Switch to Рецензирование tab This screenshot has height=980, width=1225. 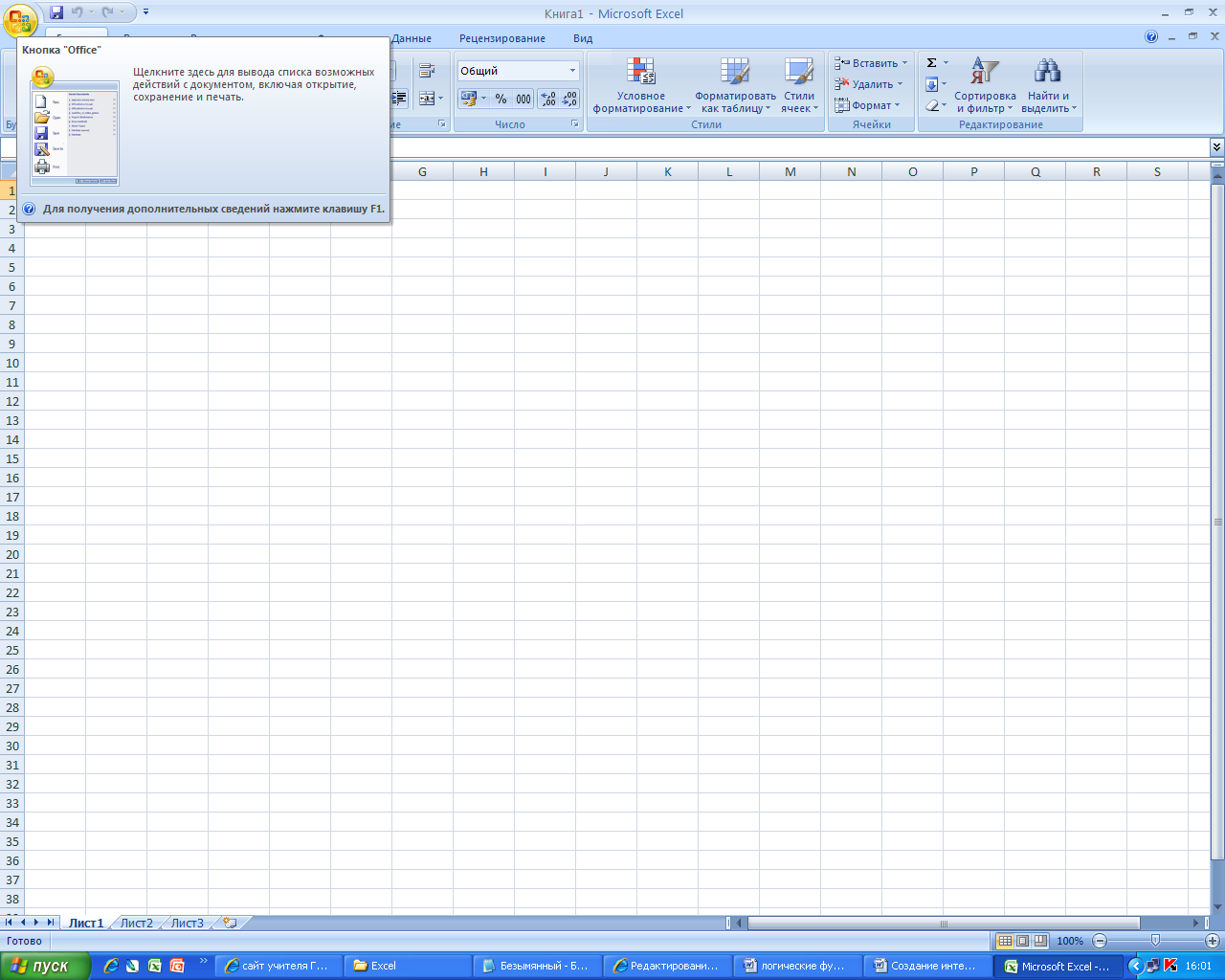(x=502, y=38)
